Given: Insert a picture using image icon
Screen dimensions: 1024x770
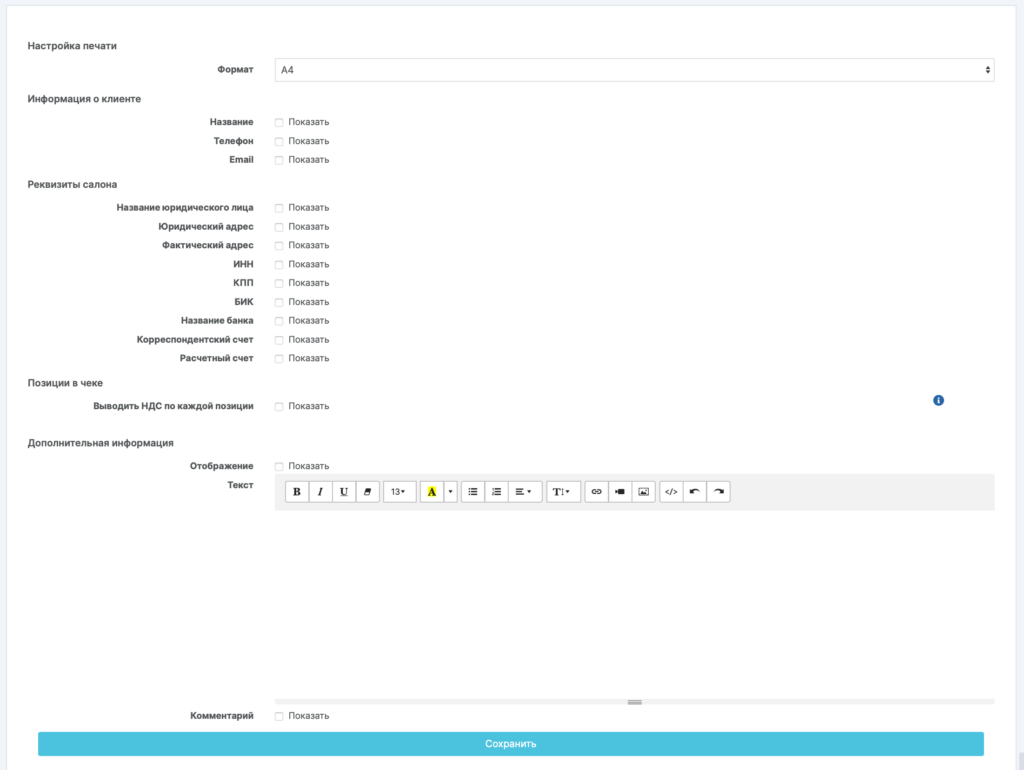Looking at the screenshot, I should click(643, 492).
